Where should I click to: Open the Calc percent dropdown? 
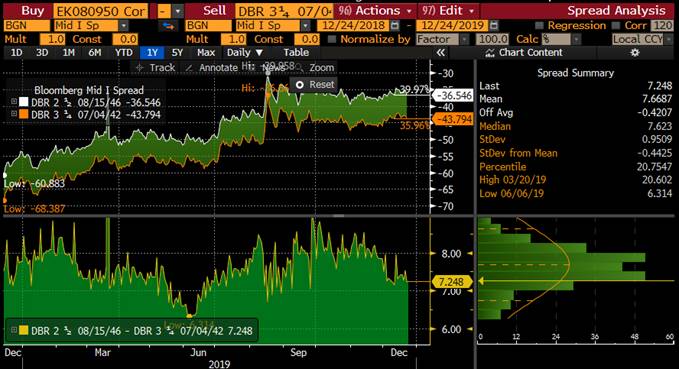pos(576,40)
